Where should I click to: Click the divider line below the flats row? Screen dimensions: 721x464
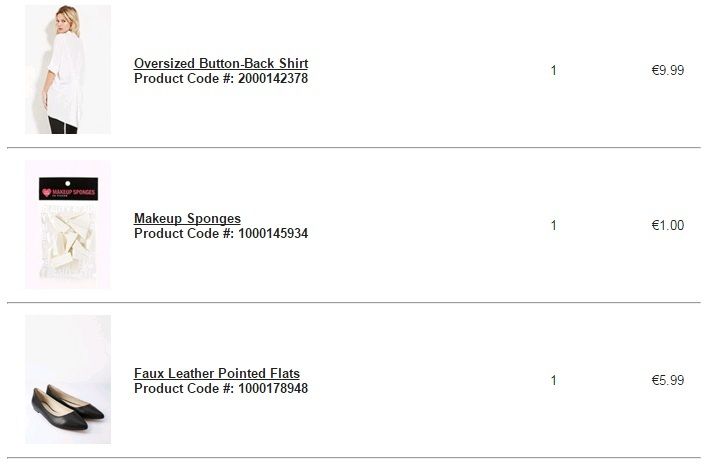[x=360, y=458]
